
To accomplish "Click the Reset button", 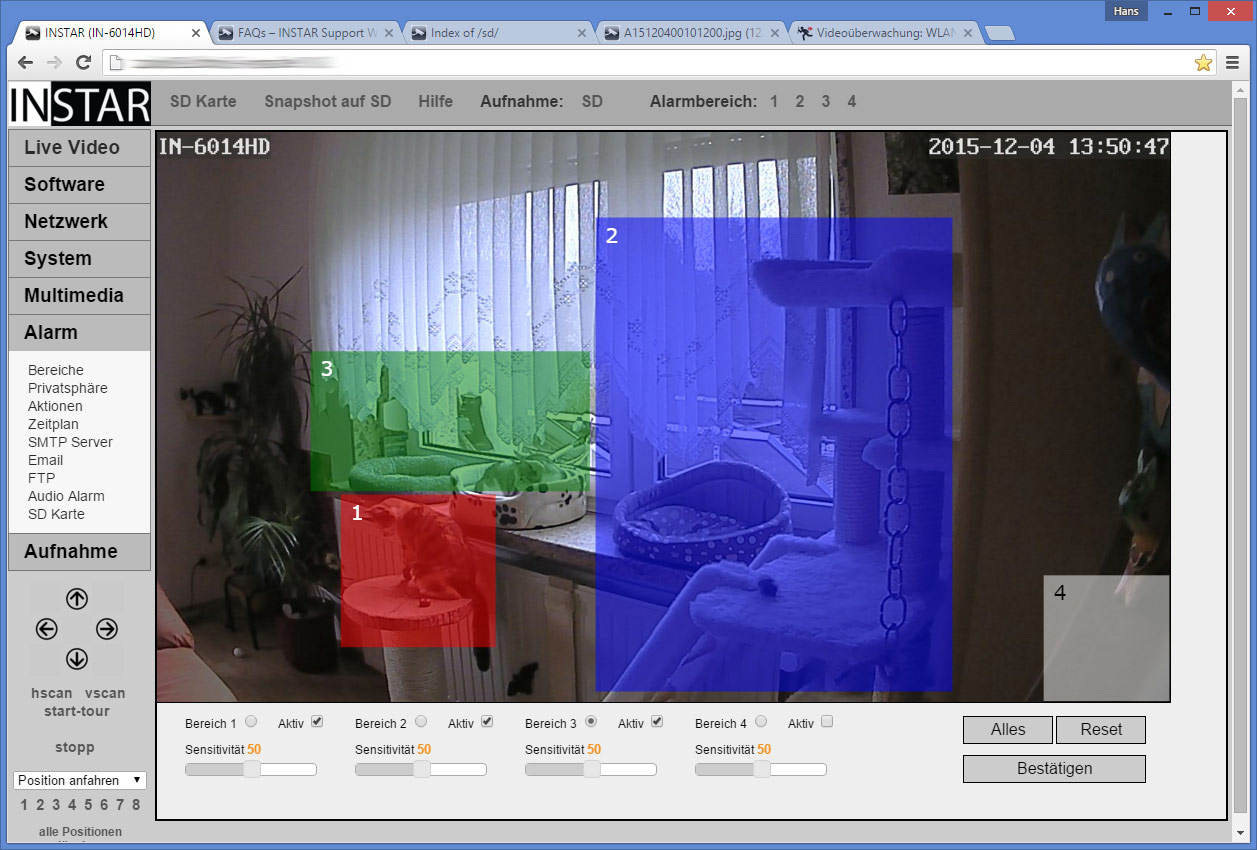I will [x=1100, y=730].
